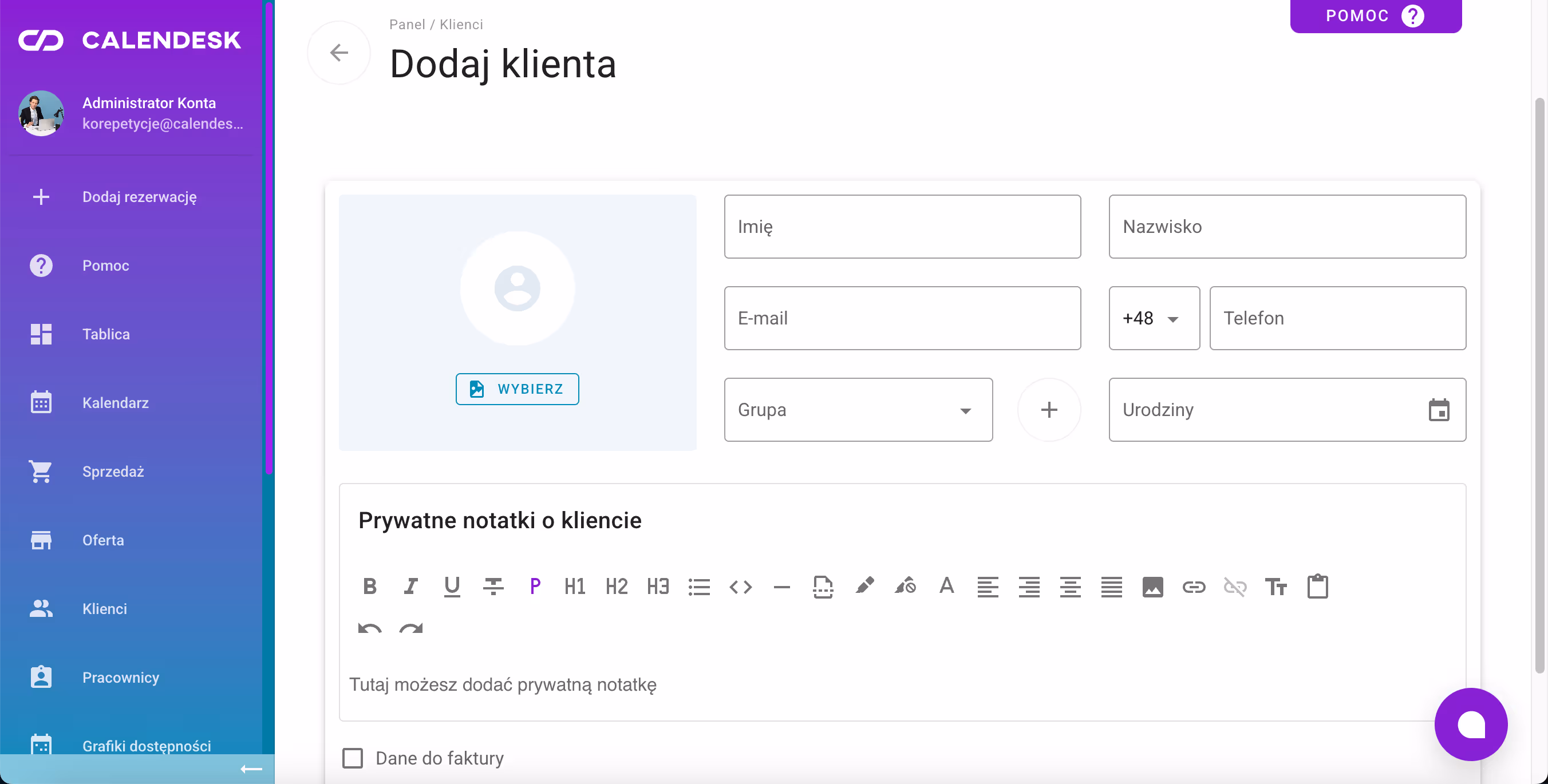
Task: Toggle paragraph formatting with the P icon
Action: pos(535,587)
